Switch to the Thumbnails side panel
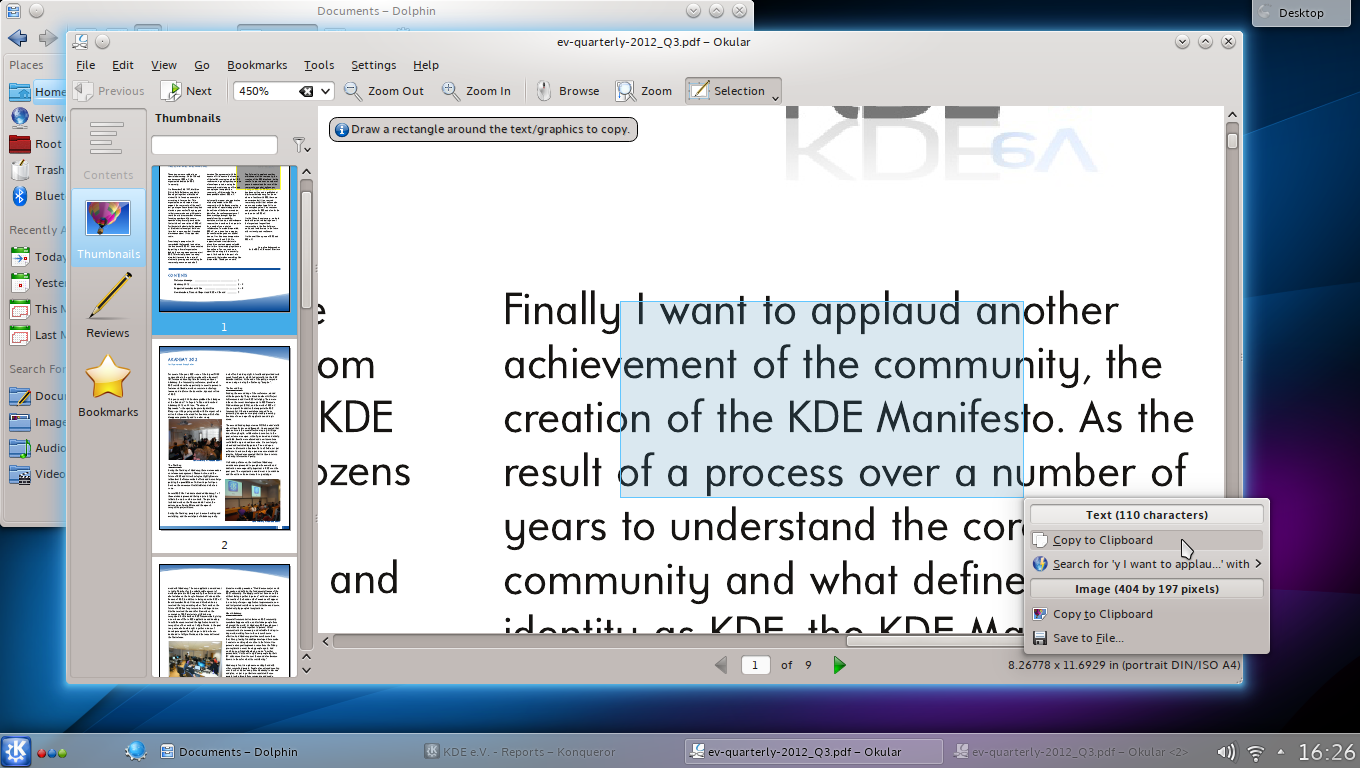The width and height of the screenshot is (1360, 768). click(108, 227)
